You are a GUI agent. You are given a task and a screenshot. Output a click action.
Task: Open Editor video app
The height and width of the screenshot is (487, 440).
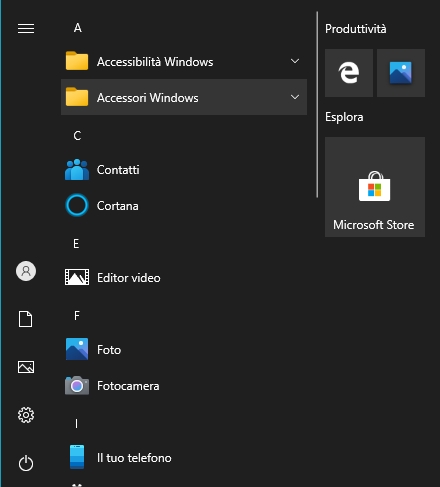click(184, 278)
